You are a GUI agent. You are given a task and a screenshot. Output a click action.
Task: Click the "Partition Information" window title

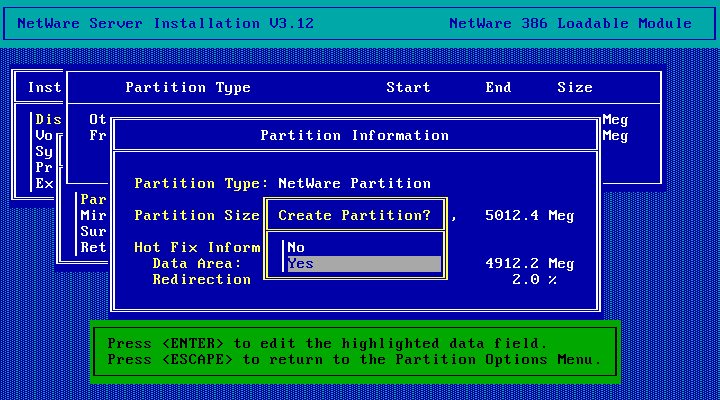tap(354, 135)
